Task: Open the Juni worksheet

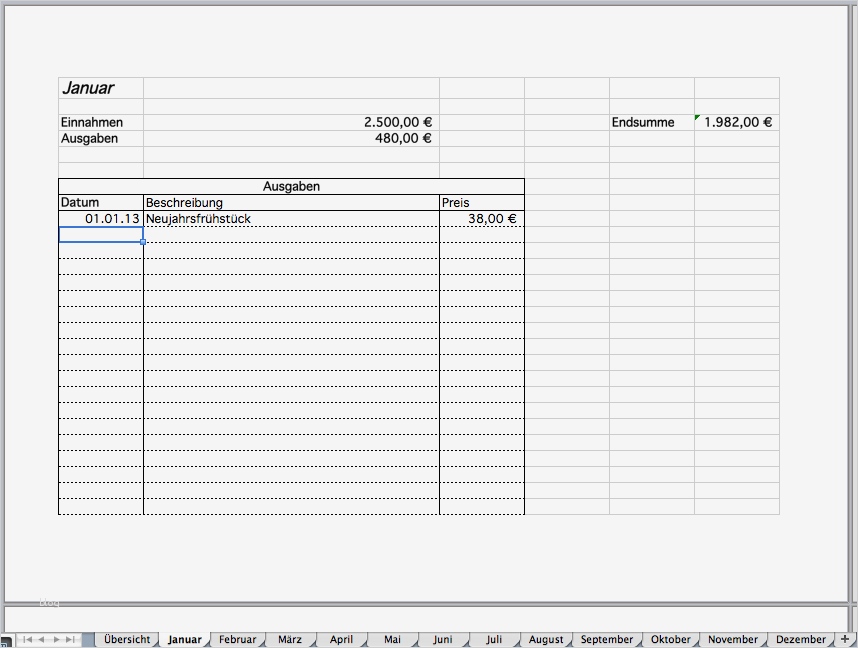Action: point(442,639)
